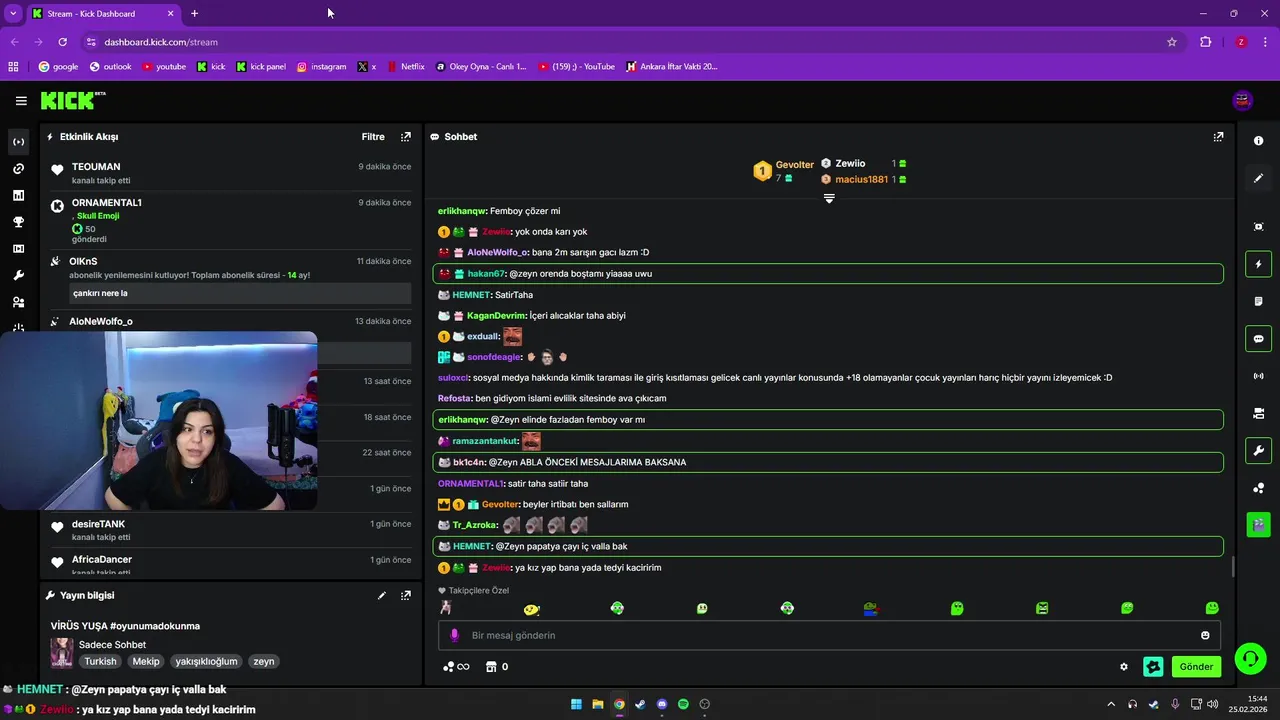Open the green headset support button
The width and height of the screenshot is (1280, 720).
1250,658
